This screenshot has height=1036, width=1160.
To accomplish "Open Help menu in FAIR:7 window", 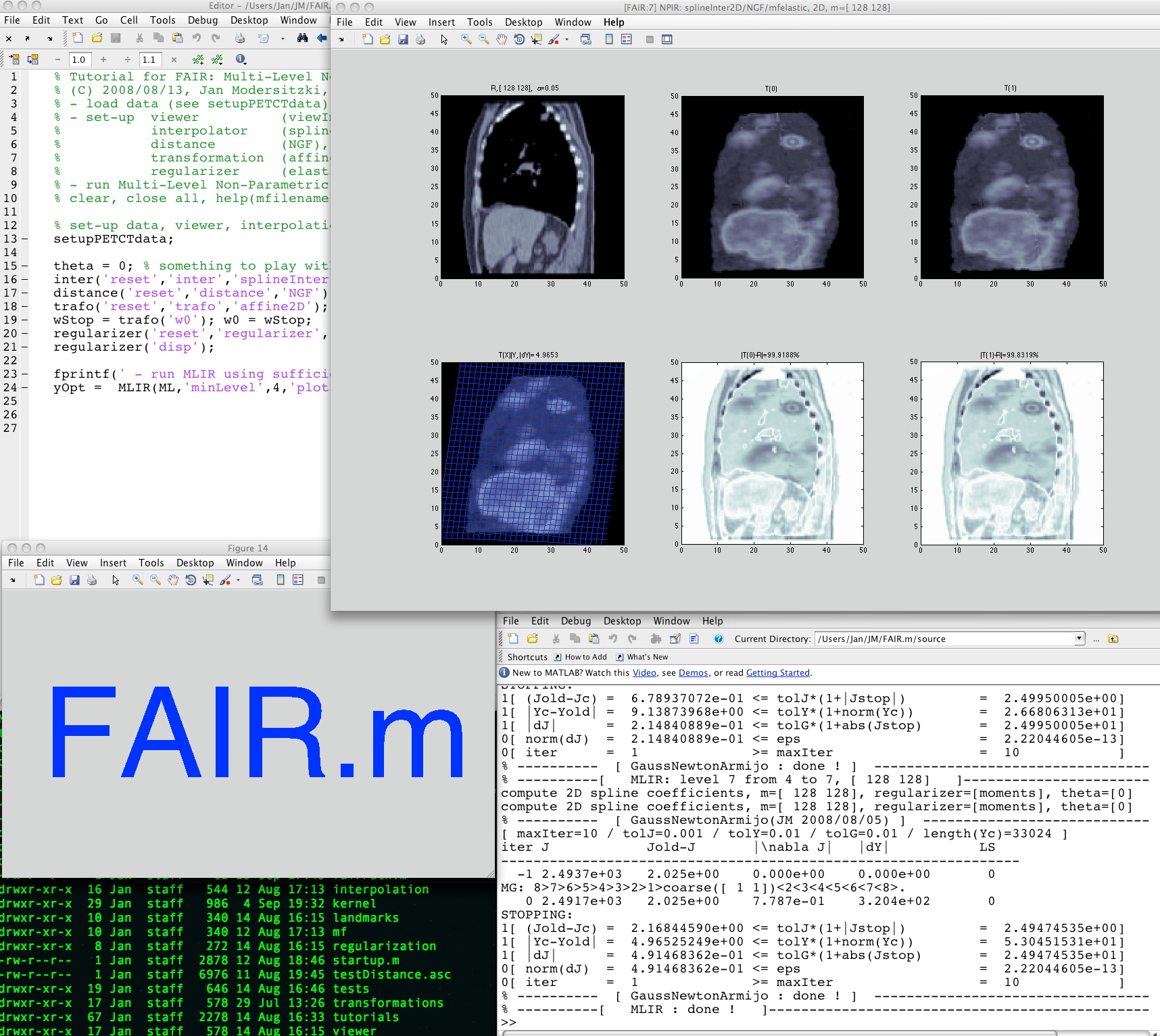I will (614, 22).
